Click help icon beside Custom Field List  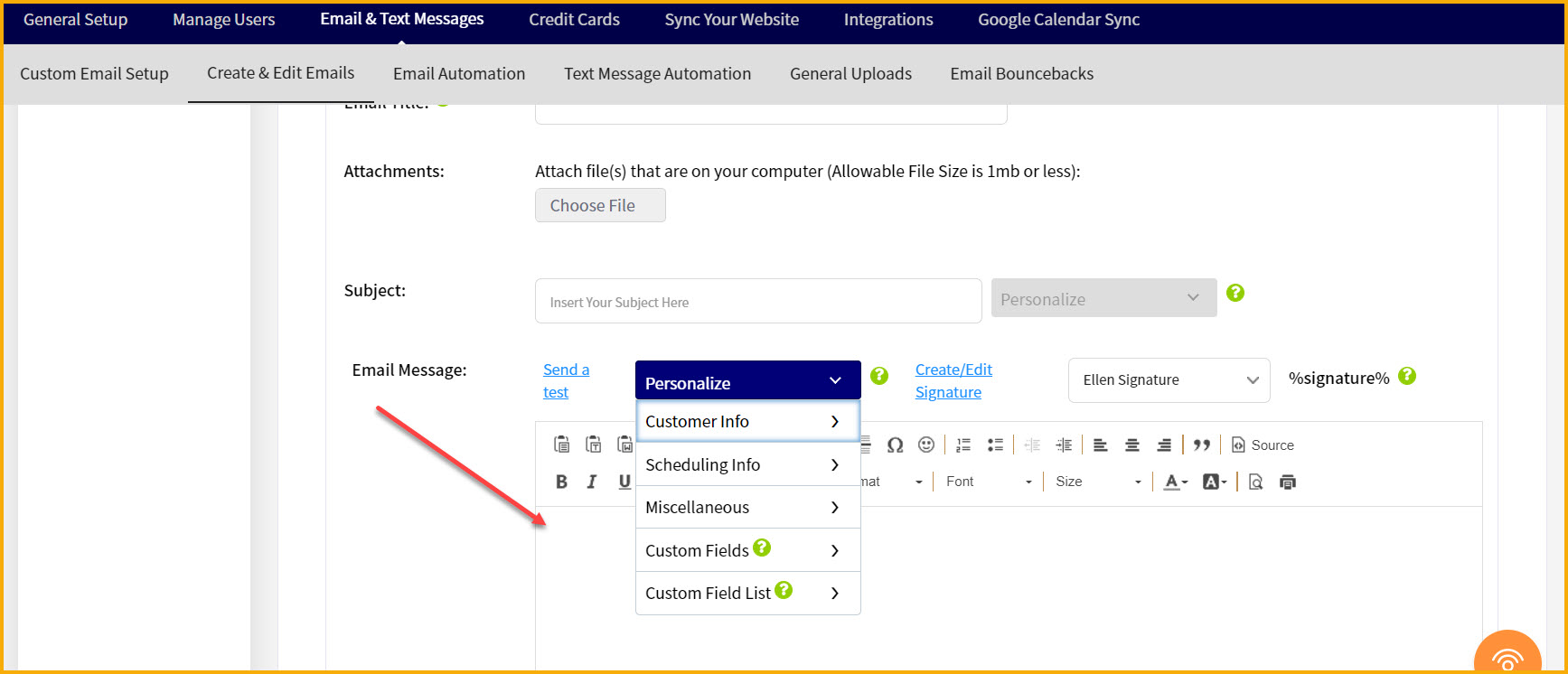pos(784,590)
